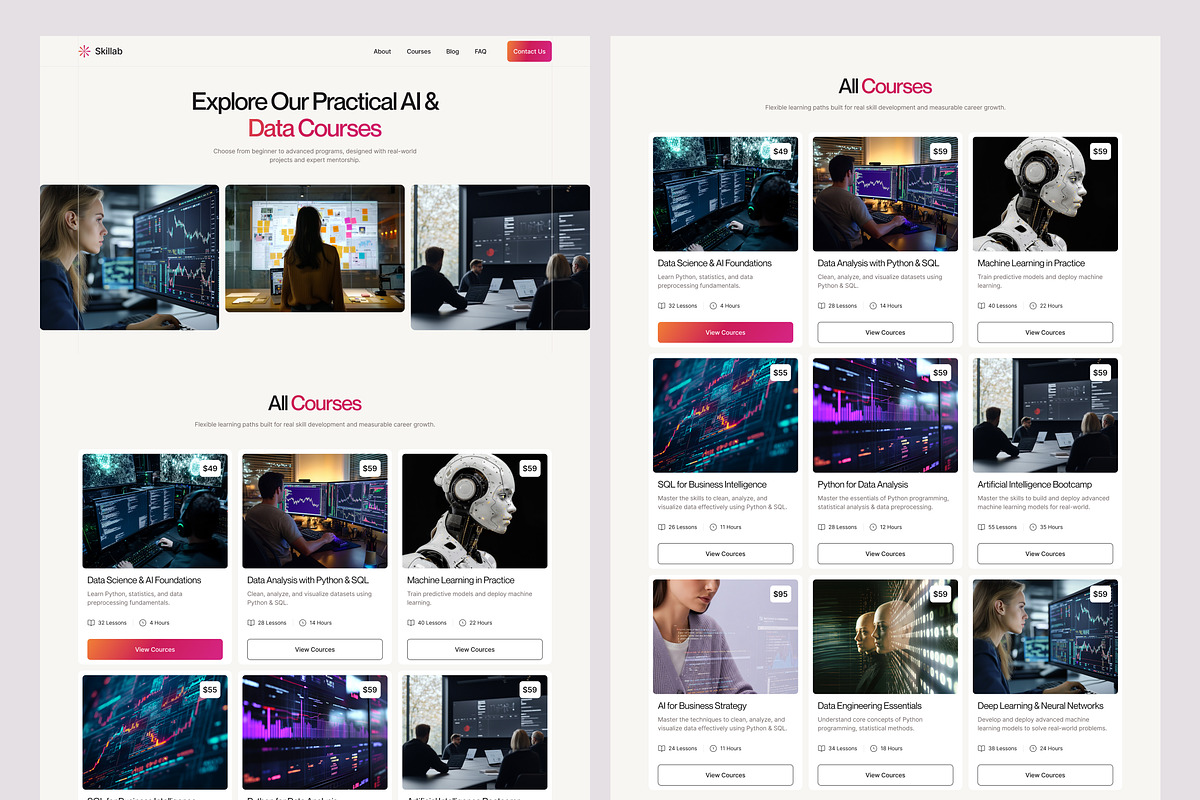Click the Contact Us button
The image size is (1200, 800).
[529, 51]
